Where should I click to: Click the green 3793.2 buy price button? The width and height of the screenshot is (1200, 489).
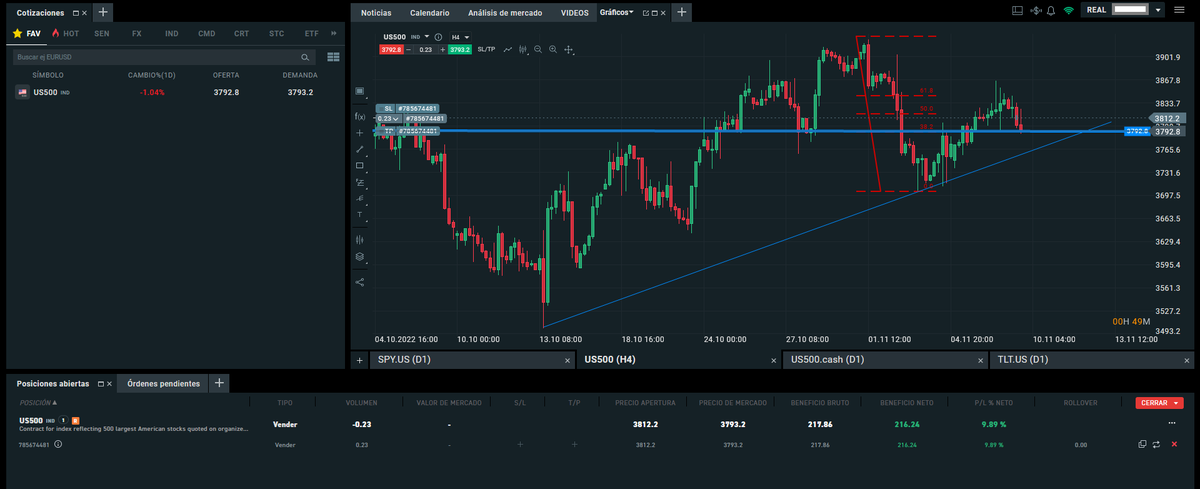click(x=460, y=49)
